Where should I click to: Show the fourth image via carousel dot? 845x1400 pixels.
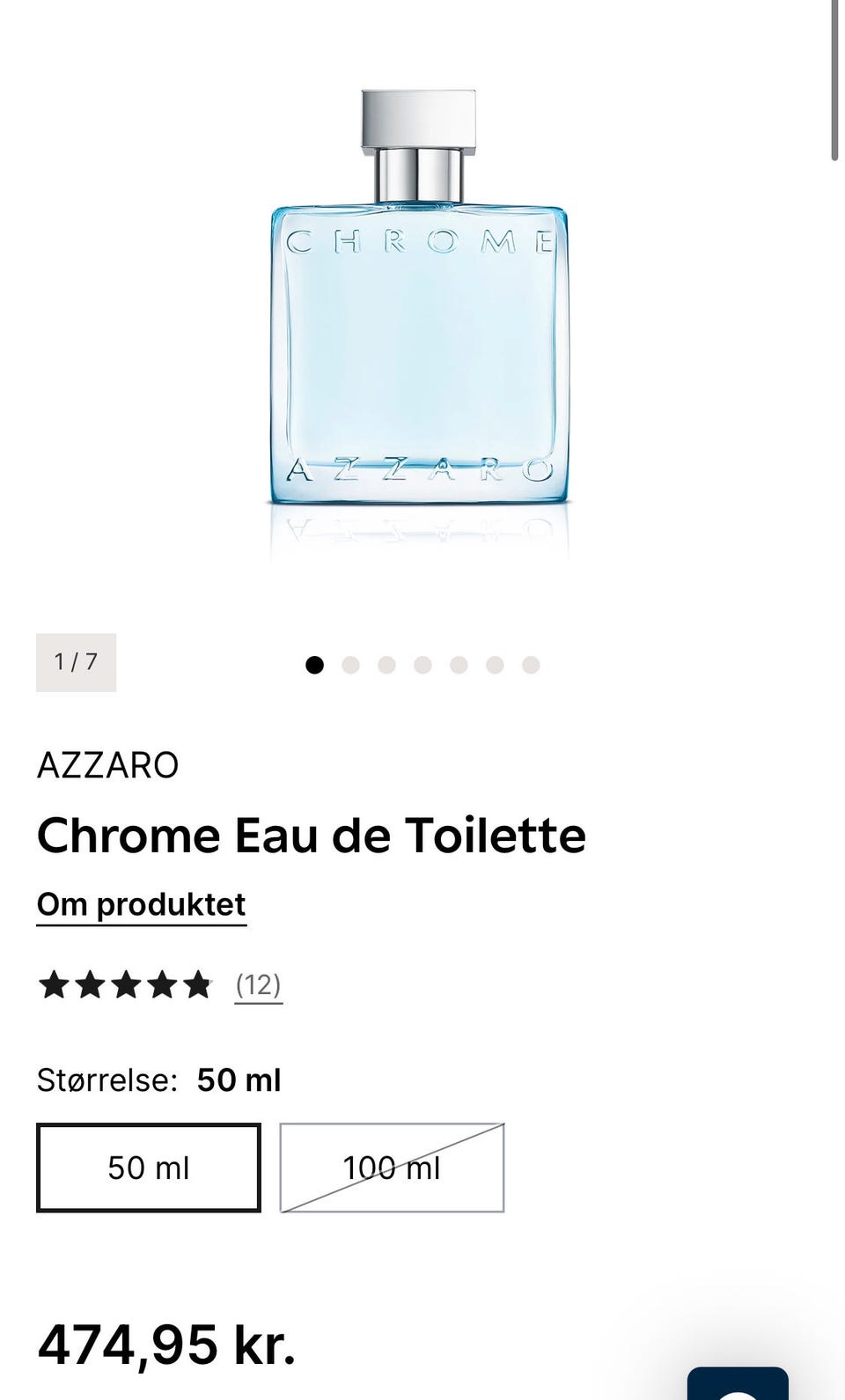[x=422, y=665]
